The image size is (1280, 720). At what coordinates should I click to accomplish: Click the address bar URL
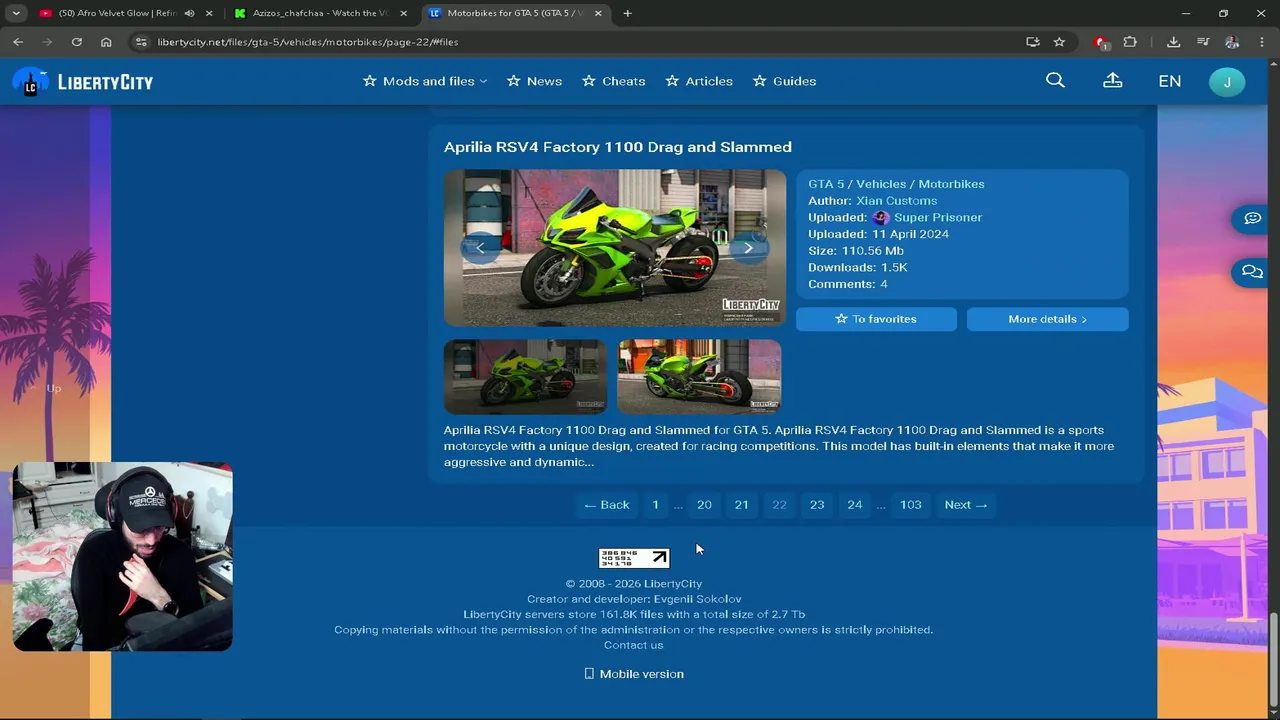tap(307, 42)
